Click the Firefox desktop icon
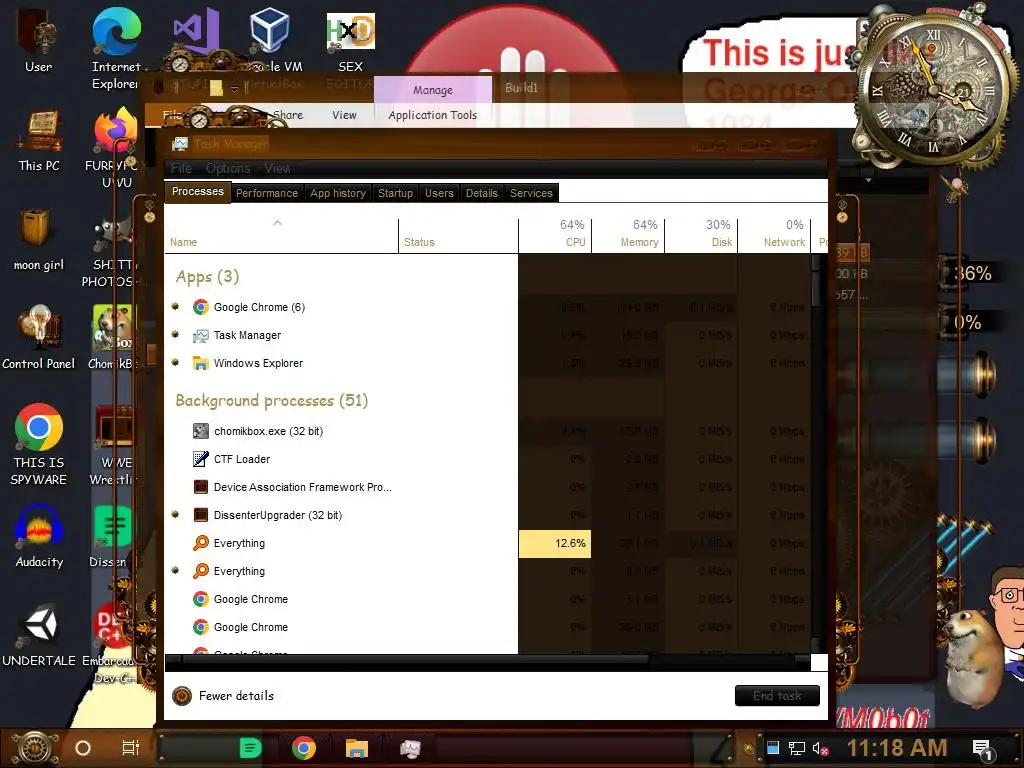This screenshot has width=1024, height=768. tap(115, 131)
